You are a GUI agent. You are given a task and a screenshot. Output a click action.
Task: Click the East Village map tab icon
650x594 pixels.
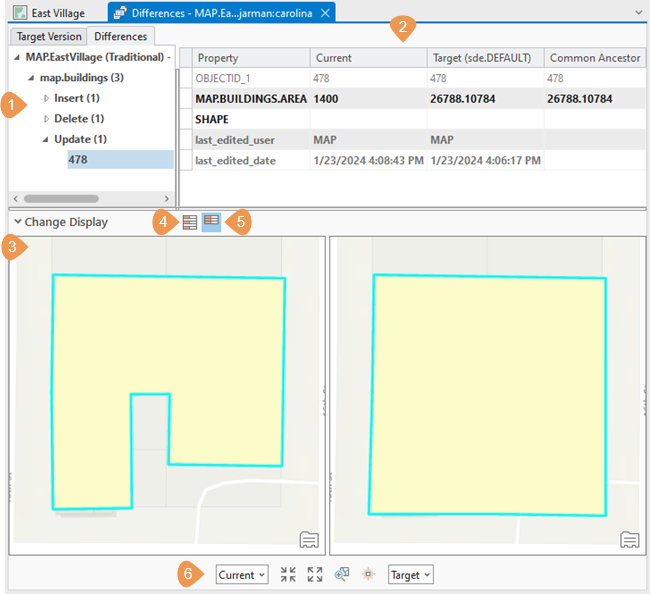(x=20, y=13)
